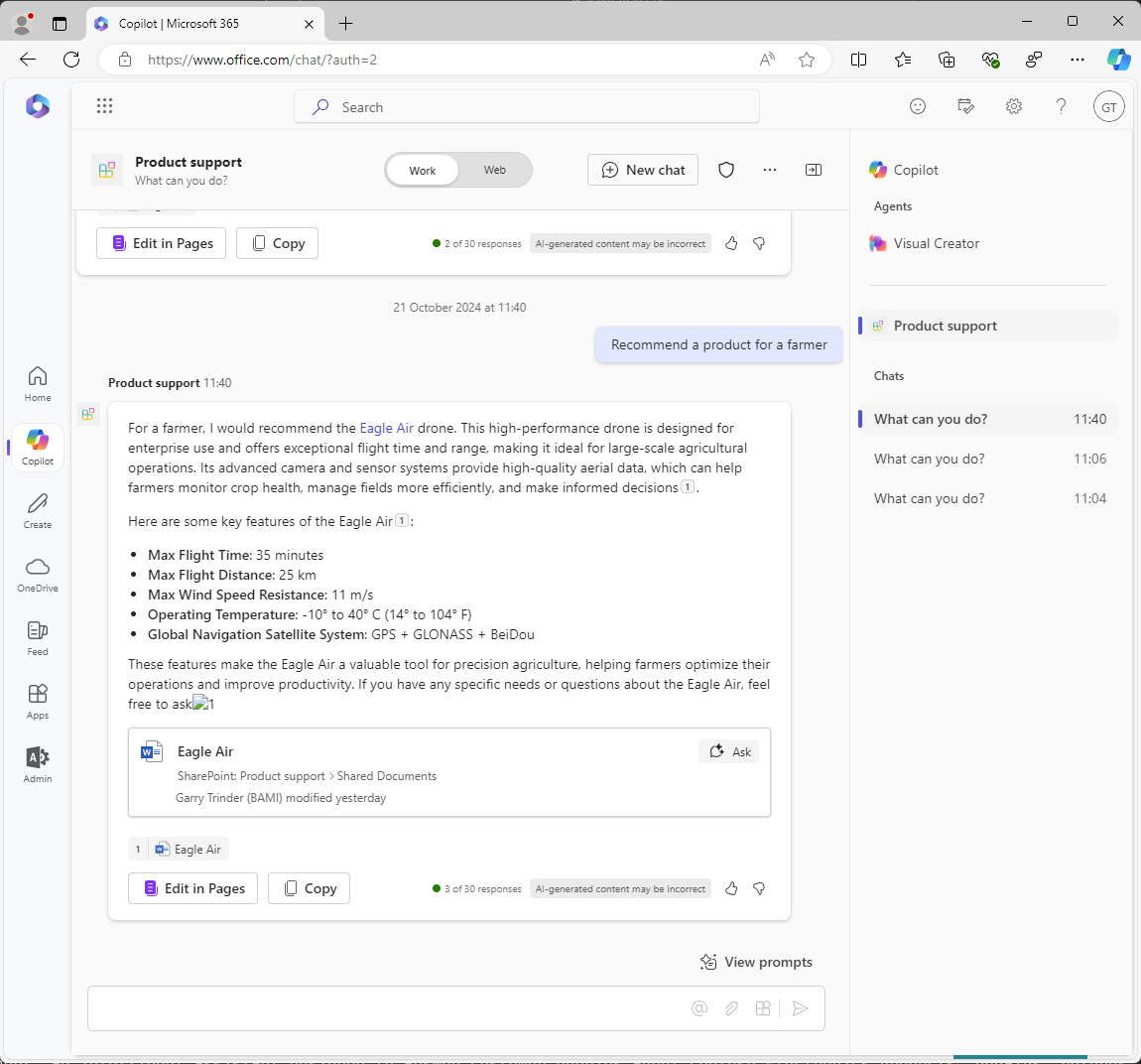The image size is (1141, 1064).
Task: Click citation 1 after informed decisions
Action: 688,487
